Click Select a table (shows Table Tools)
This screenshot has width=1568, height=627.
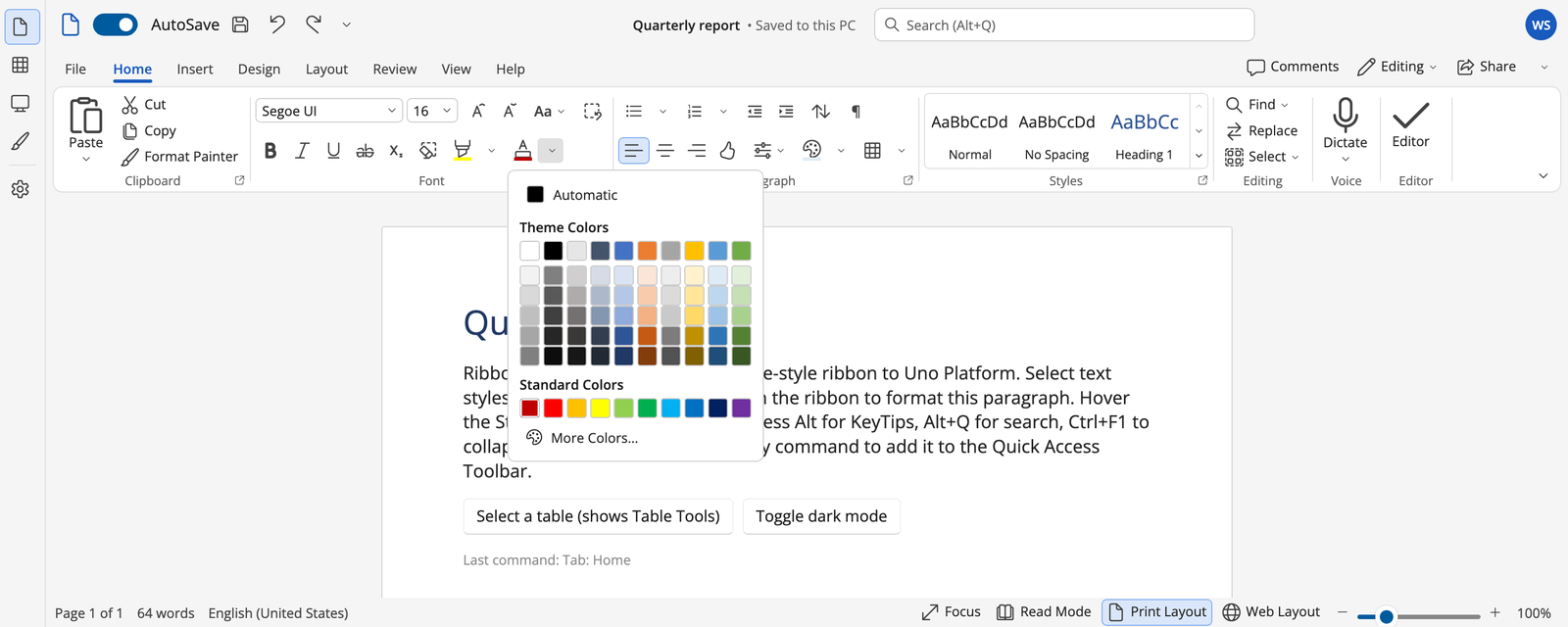coord(598,516)
